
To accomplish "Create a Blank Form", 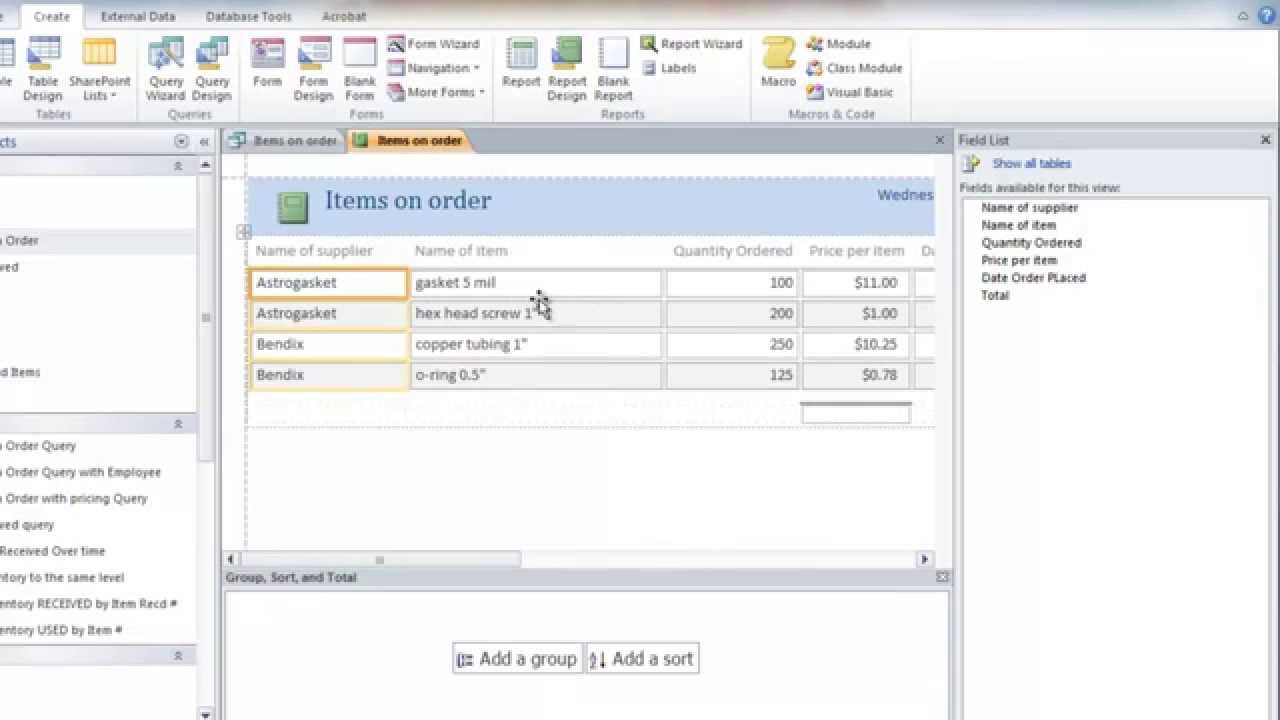I will click(359, 69).
